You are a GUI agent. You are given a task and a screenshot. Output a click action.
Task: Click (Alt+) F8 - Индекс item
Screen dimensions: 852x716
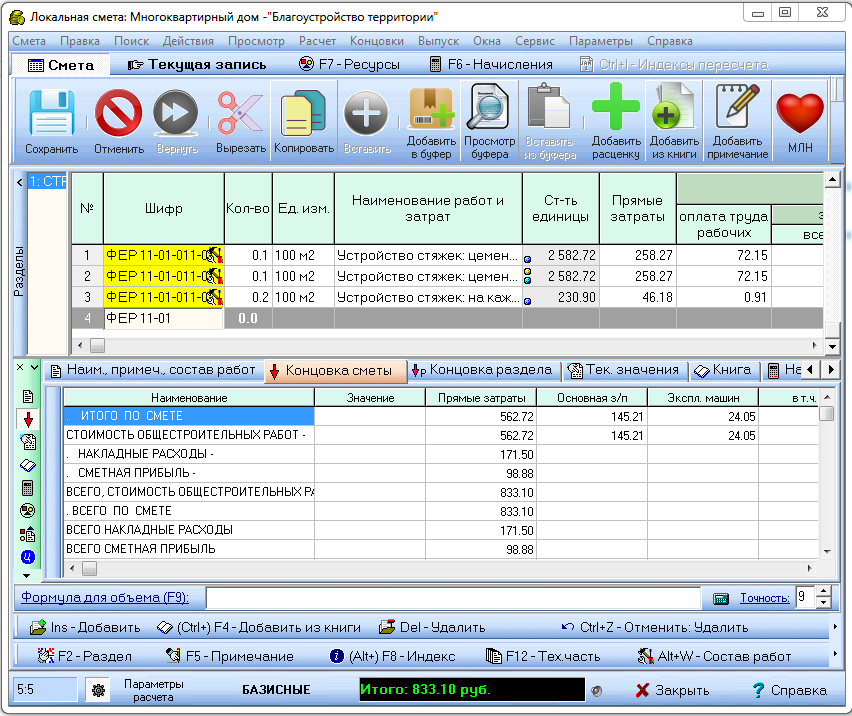(392, 656)
